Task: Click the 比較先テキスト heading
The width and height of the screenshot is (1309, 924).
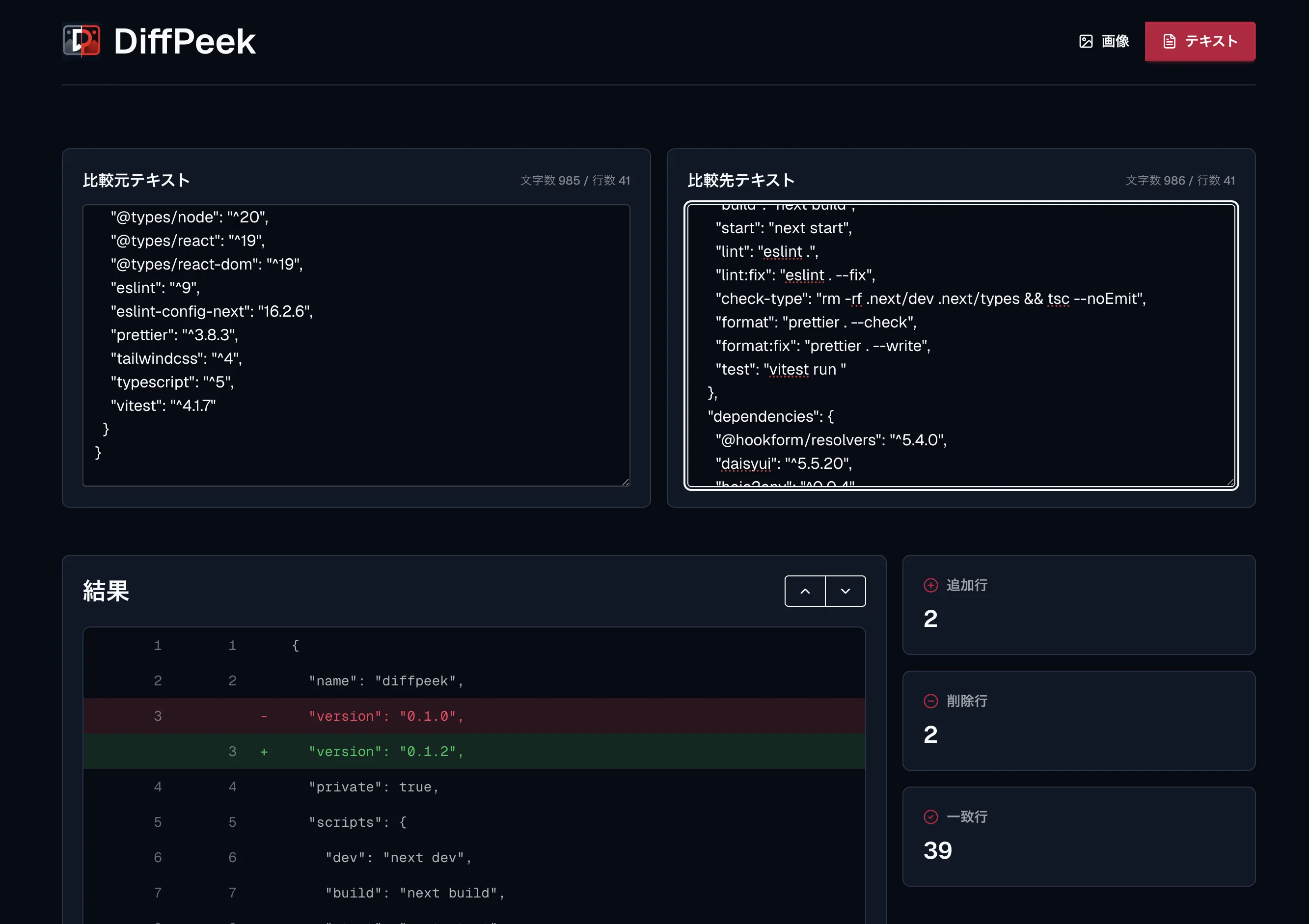Action: pos(741,180)
